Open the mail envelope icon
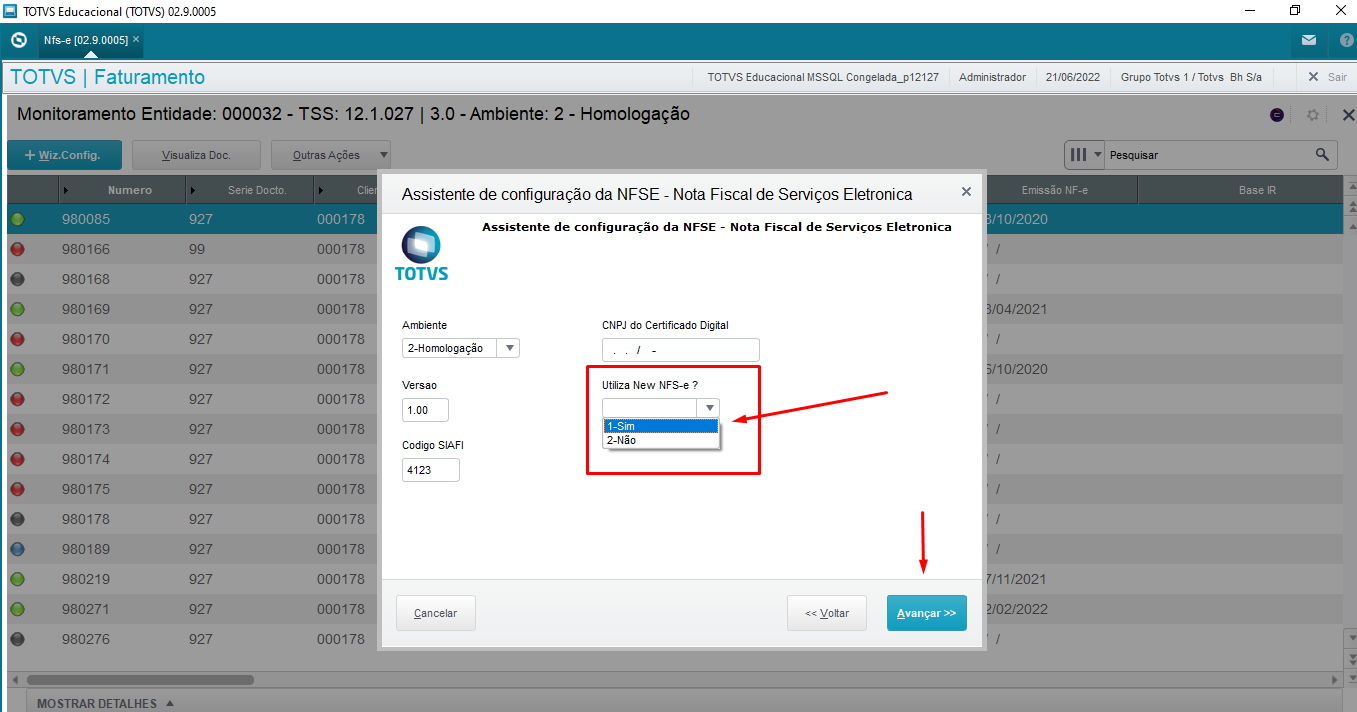This screenshot has width=1357, height=712. coord(1309,41)
